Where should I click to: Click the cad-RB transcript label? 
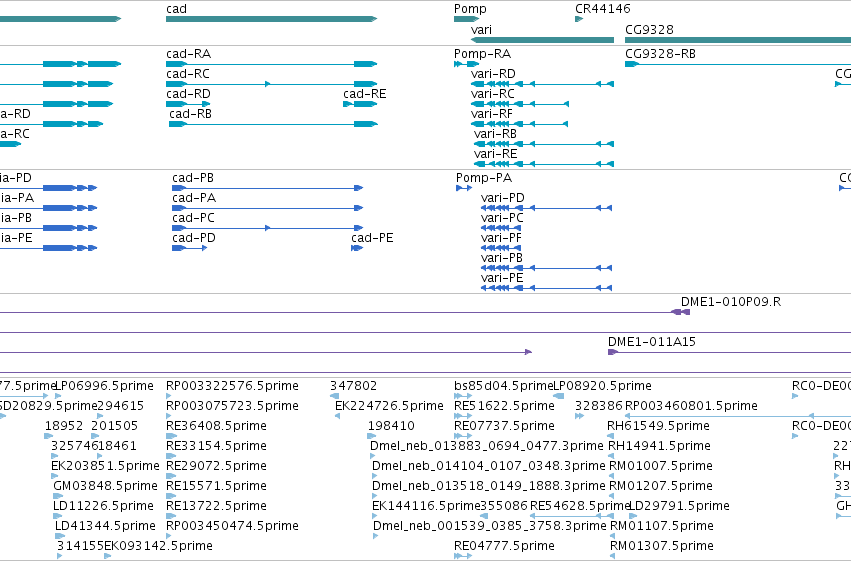pos(190,114)
